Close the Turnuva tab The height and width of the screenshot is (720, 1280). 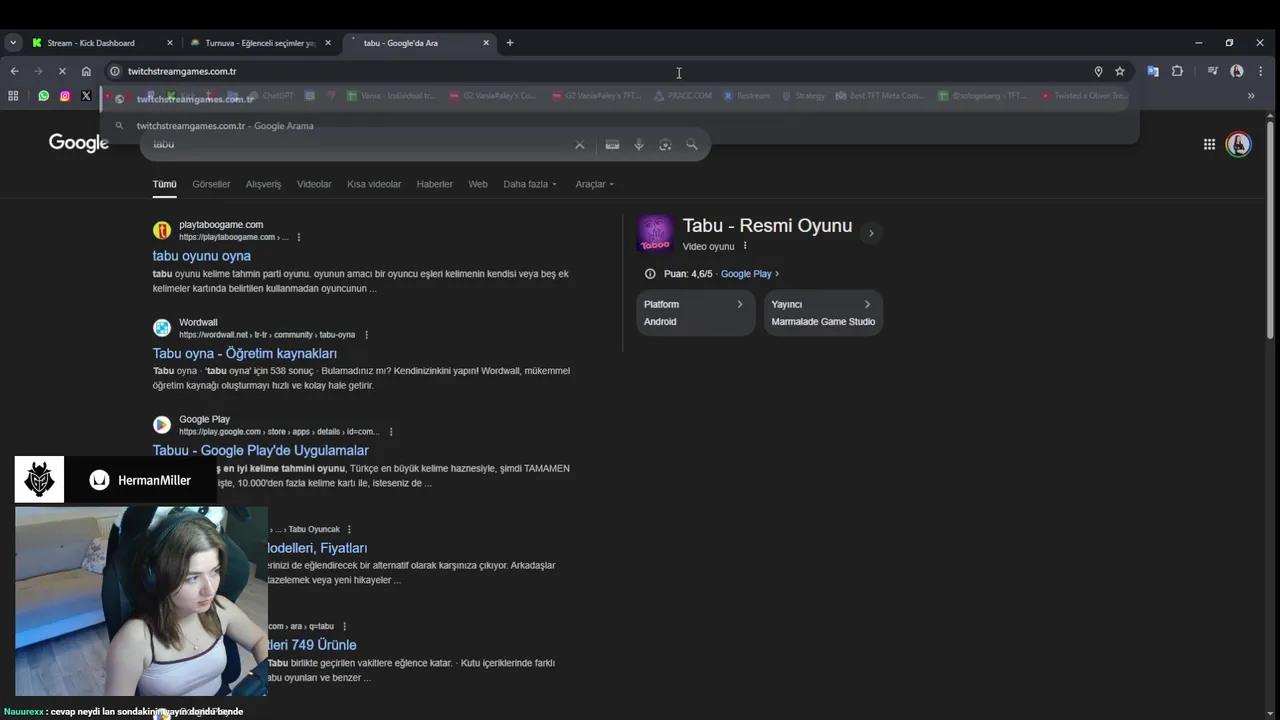[x=328, y=43]
